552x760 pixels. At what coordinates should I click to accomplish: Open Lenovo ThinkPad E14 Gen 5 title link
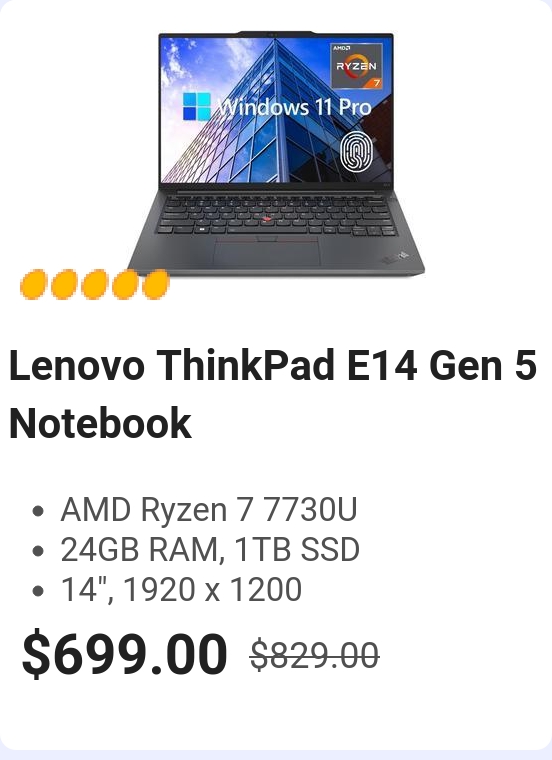[x=273, y=365]
